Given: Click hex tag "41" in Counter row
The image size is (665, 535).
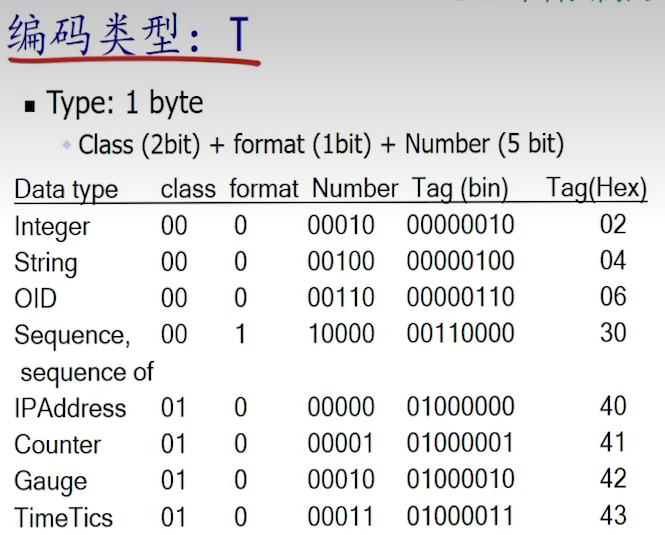Looking at the screenshot, I should point(613,443).
